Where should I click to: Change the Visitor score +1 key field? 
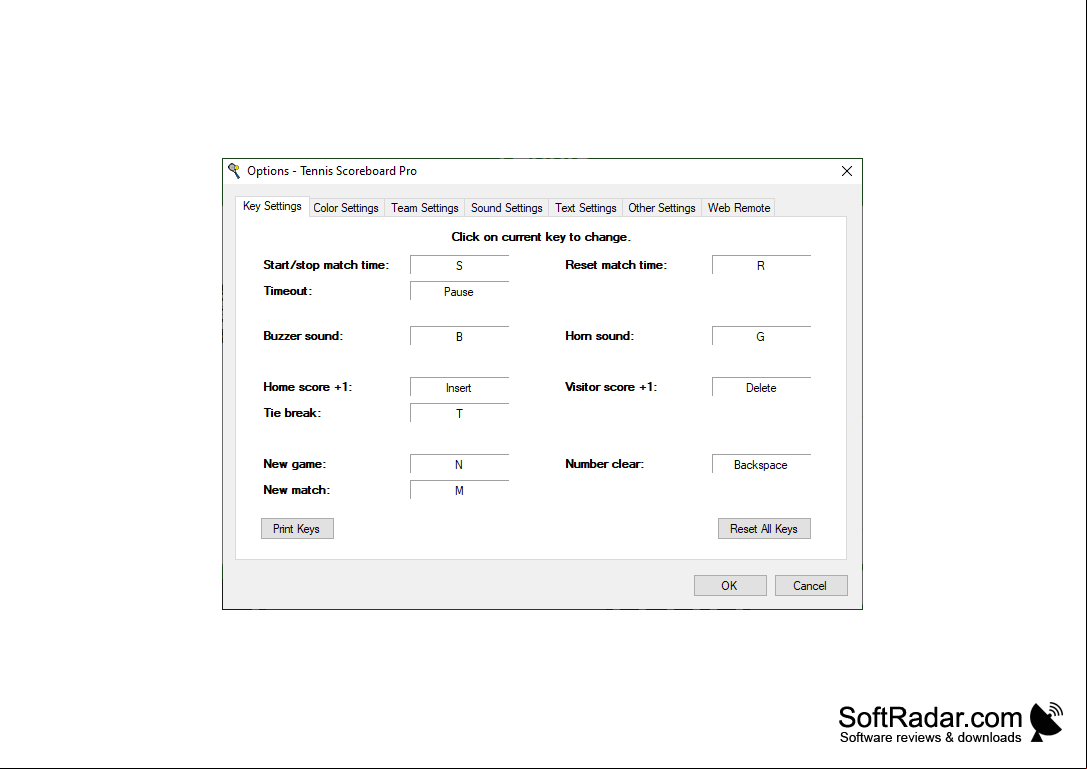[760, 388]
